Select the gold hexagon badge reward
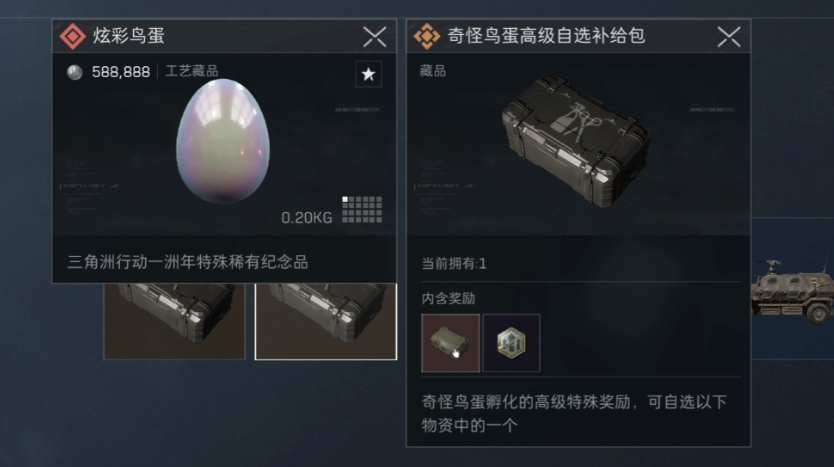The height and width of the screenshot is (467, 834). pyautogui.click(x=511, y=343)
